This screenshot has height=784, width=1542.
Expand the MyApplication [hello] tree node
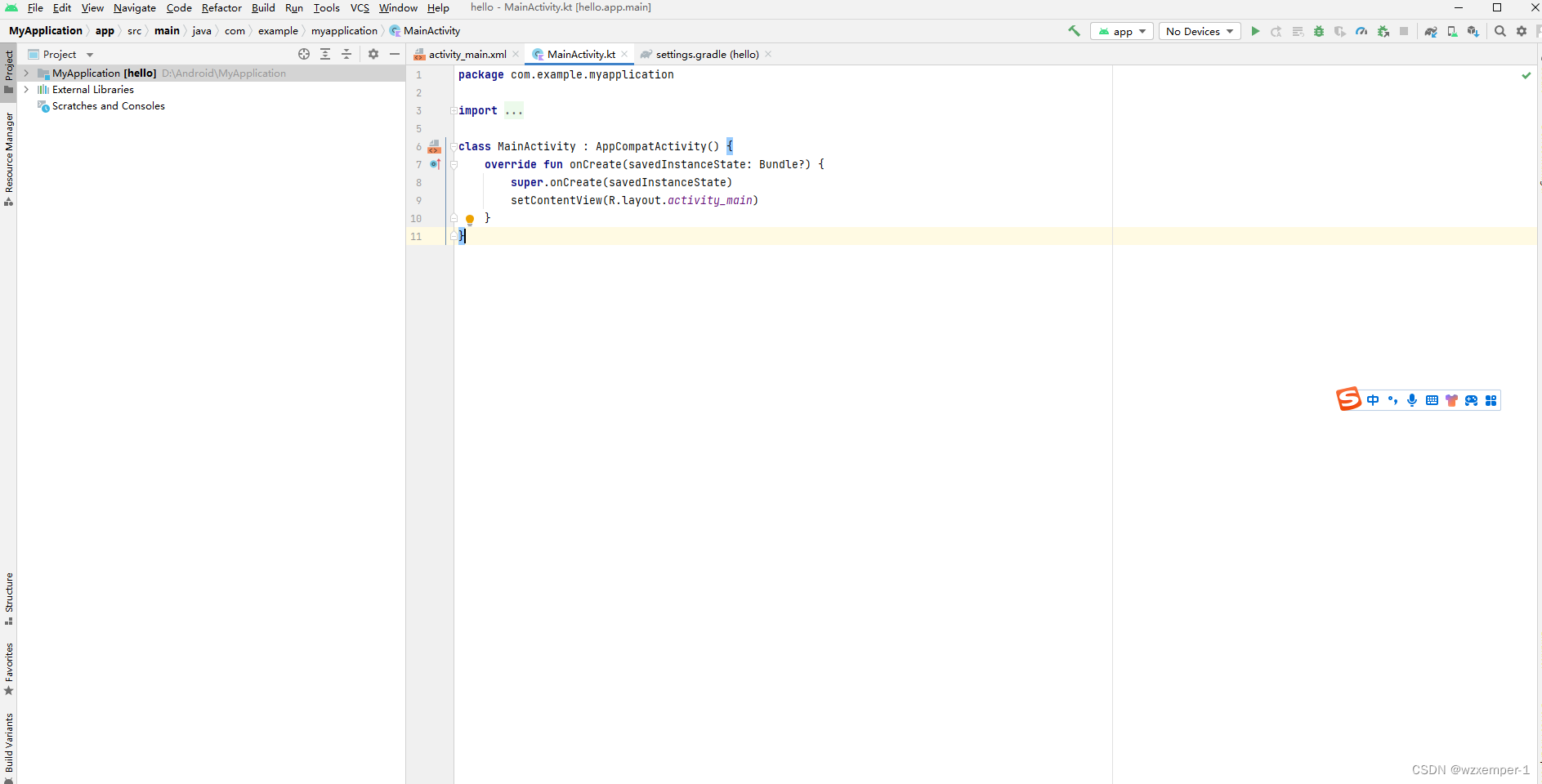pos(27,73)
